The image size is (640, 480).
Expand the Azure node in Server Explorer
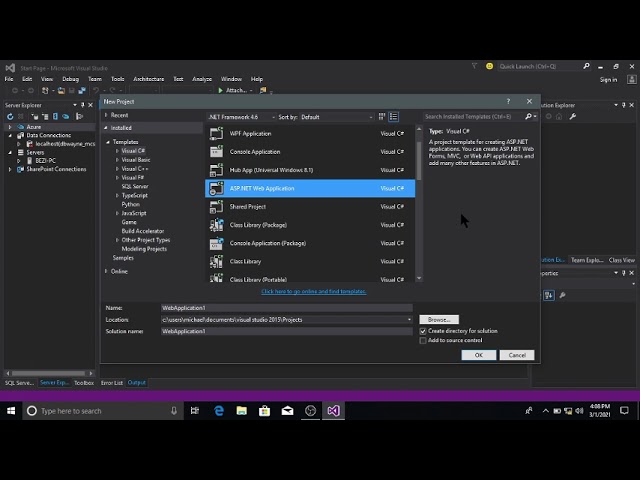point(10,127)
